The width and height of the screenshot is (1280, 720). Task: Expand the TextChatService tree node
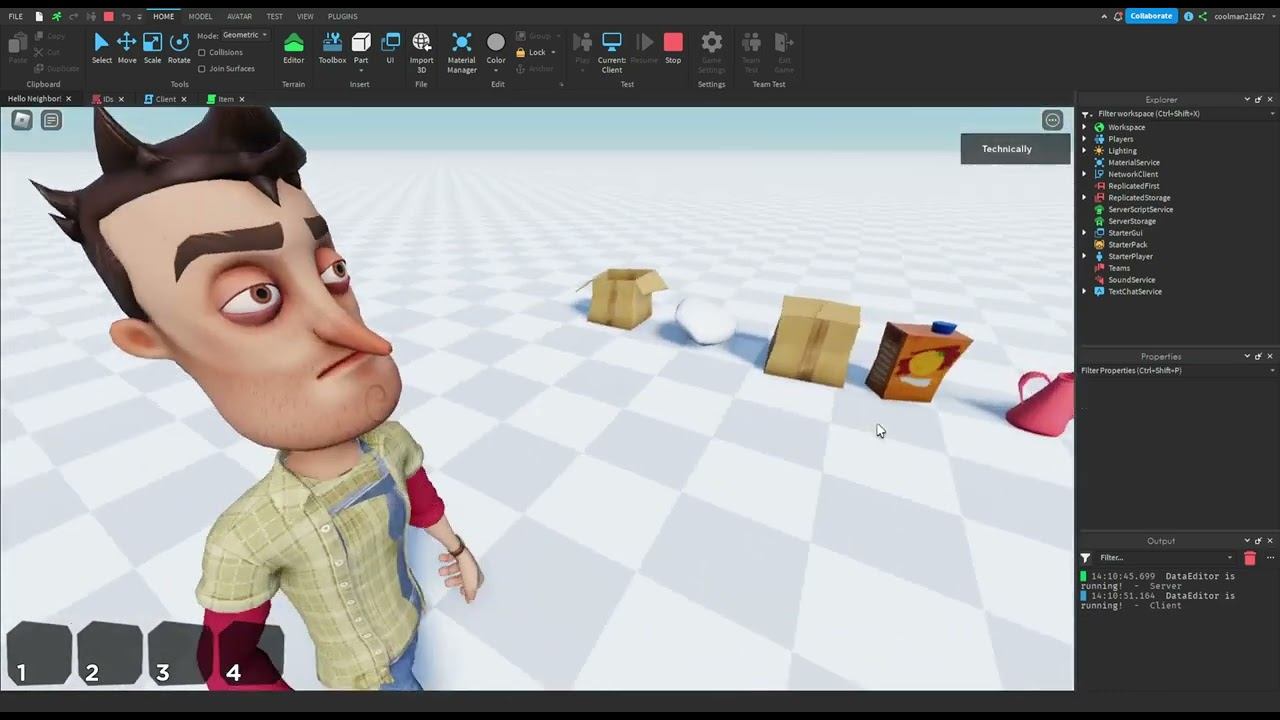1084,291
